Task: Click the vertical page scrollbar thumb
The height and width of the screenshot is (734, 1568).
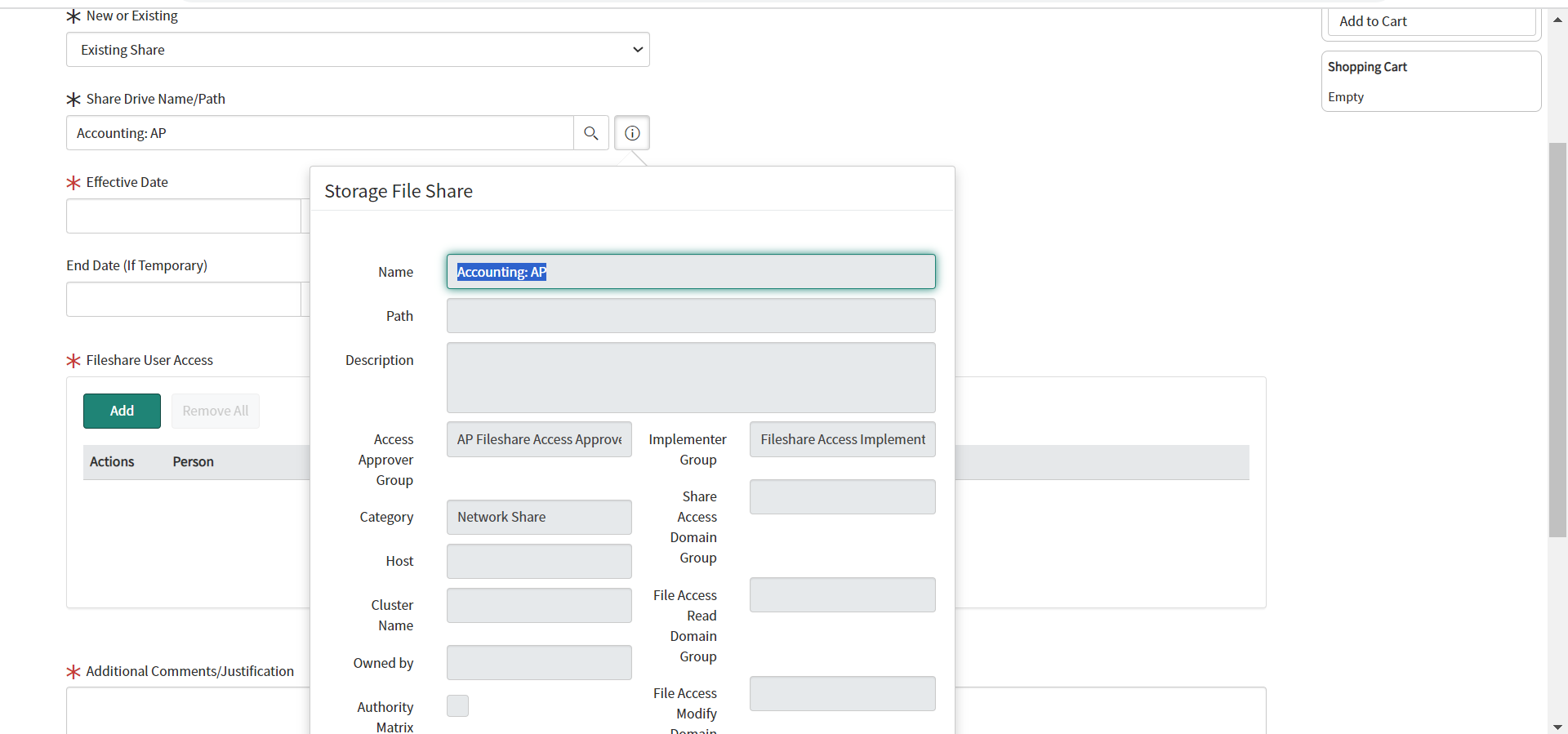Action: (1557, 340)
